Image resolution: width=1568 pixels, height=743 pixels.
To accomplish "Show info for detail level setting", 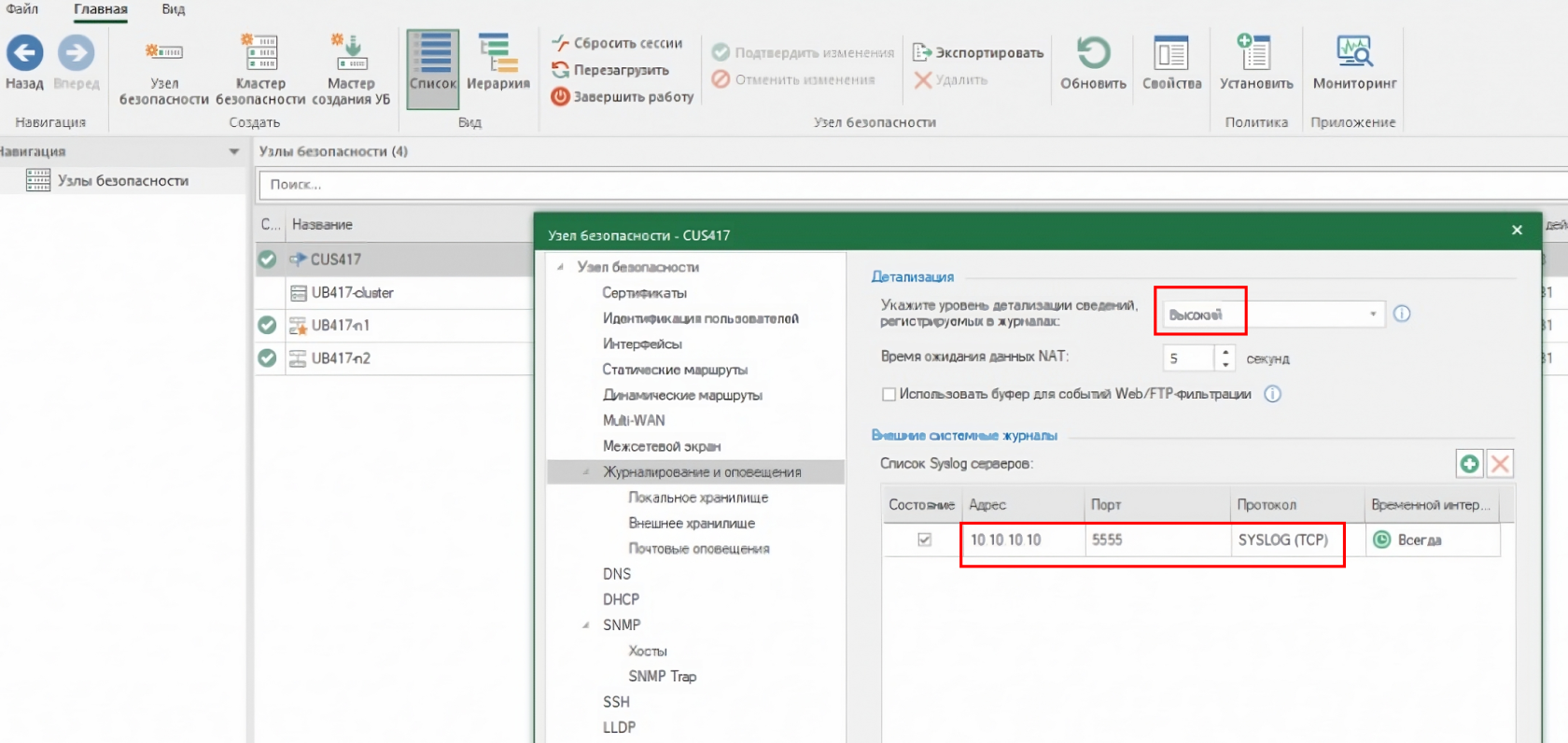I will pyautogui.click(x=1402, y=314).
